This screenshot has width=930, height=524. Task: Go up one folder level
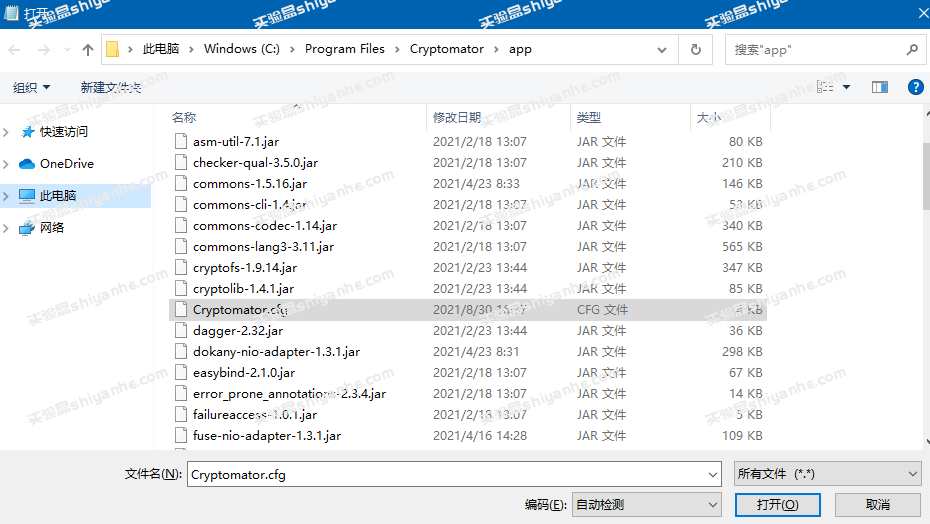coord(88,50)
